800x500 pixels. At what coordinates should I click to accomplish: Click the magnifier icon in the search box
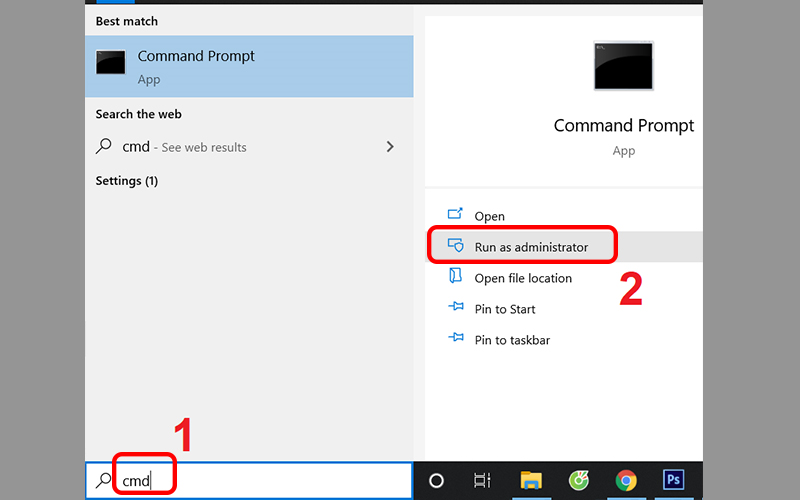coord(103,481)
